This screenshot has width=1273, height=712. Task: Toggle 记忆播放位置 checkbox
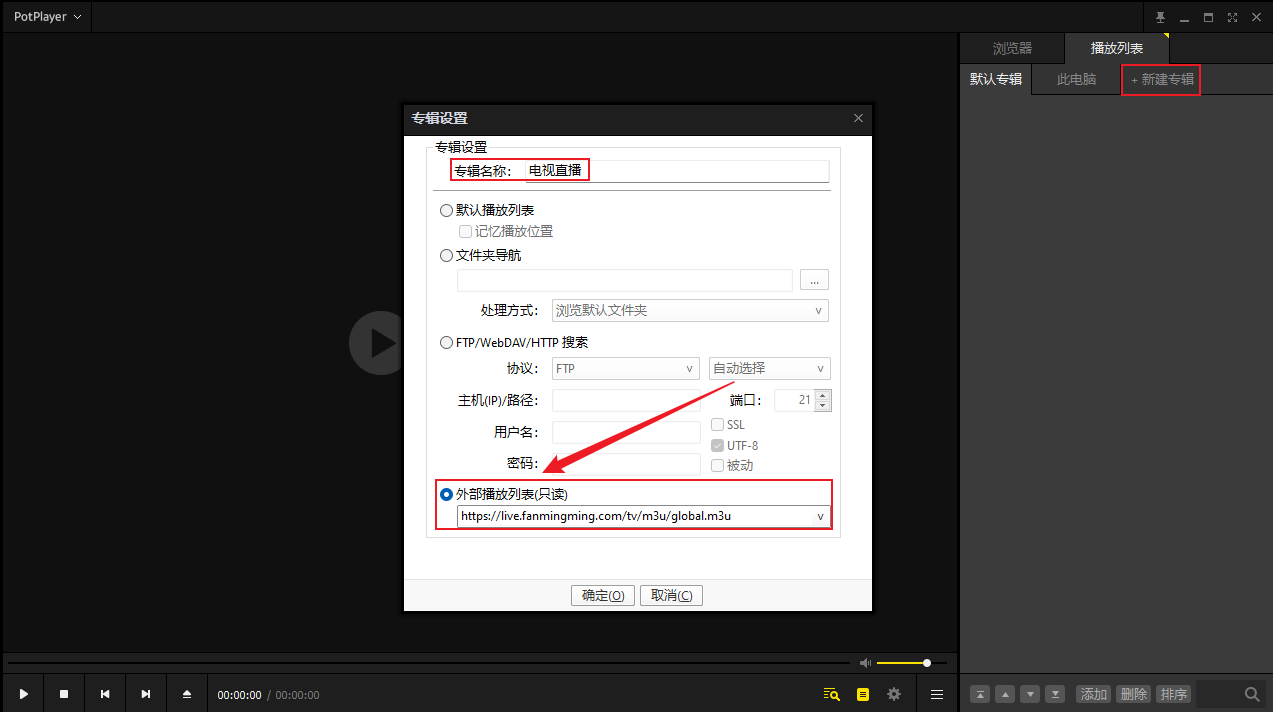506,231
